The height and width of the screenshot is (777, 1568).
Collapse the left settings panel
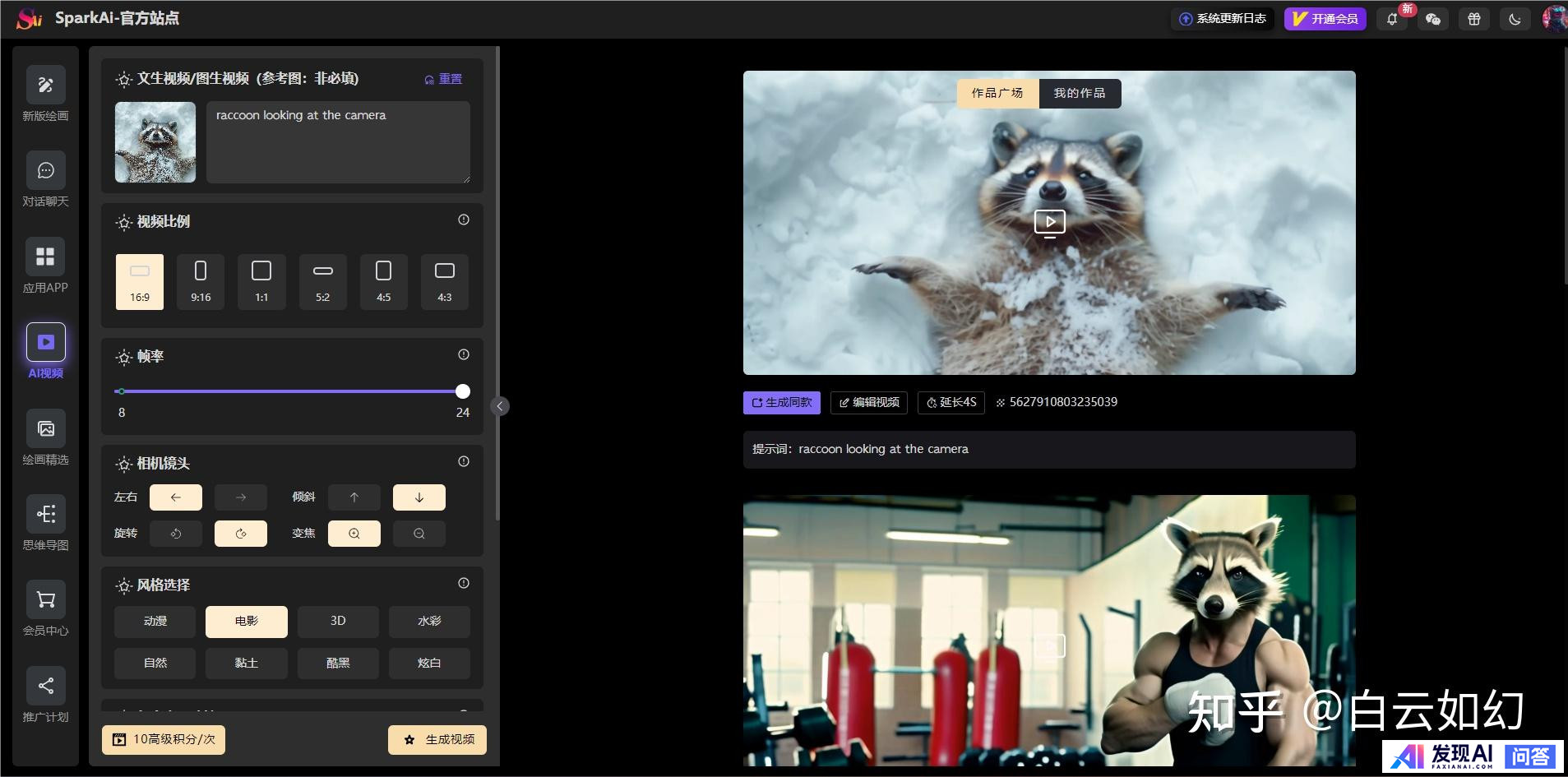click(x=499, y=406)
